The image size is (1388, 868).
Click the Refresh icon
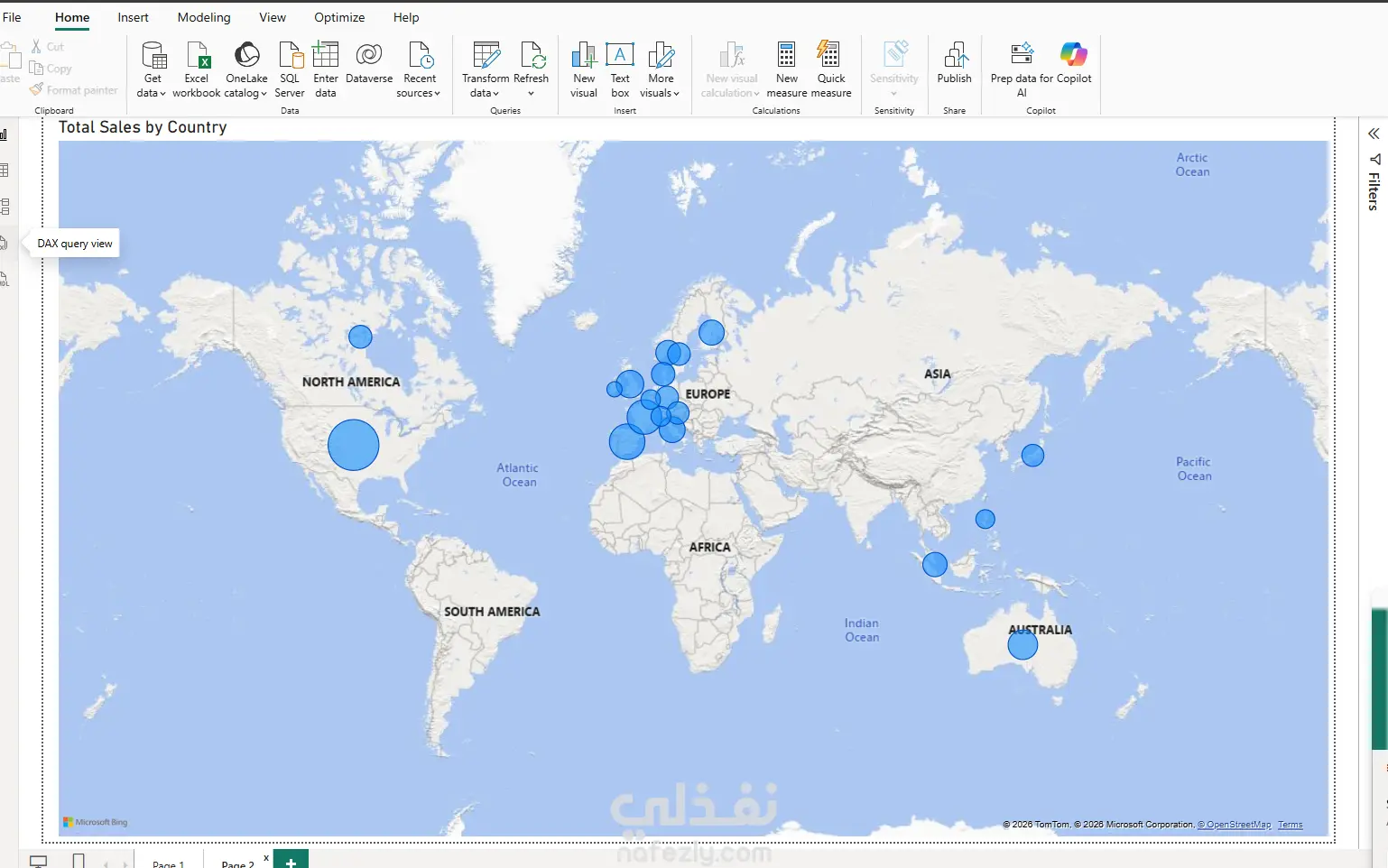532,55
